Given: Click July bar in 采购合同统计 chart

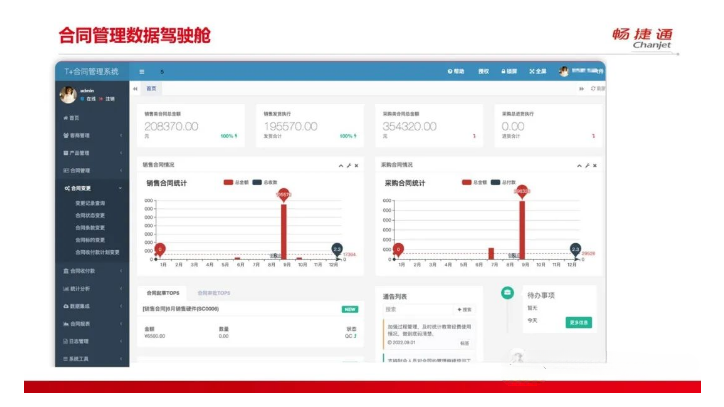Looking at the screenshot, I should (491, 254).
